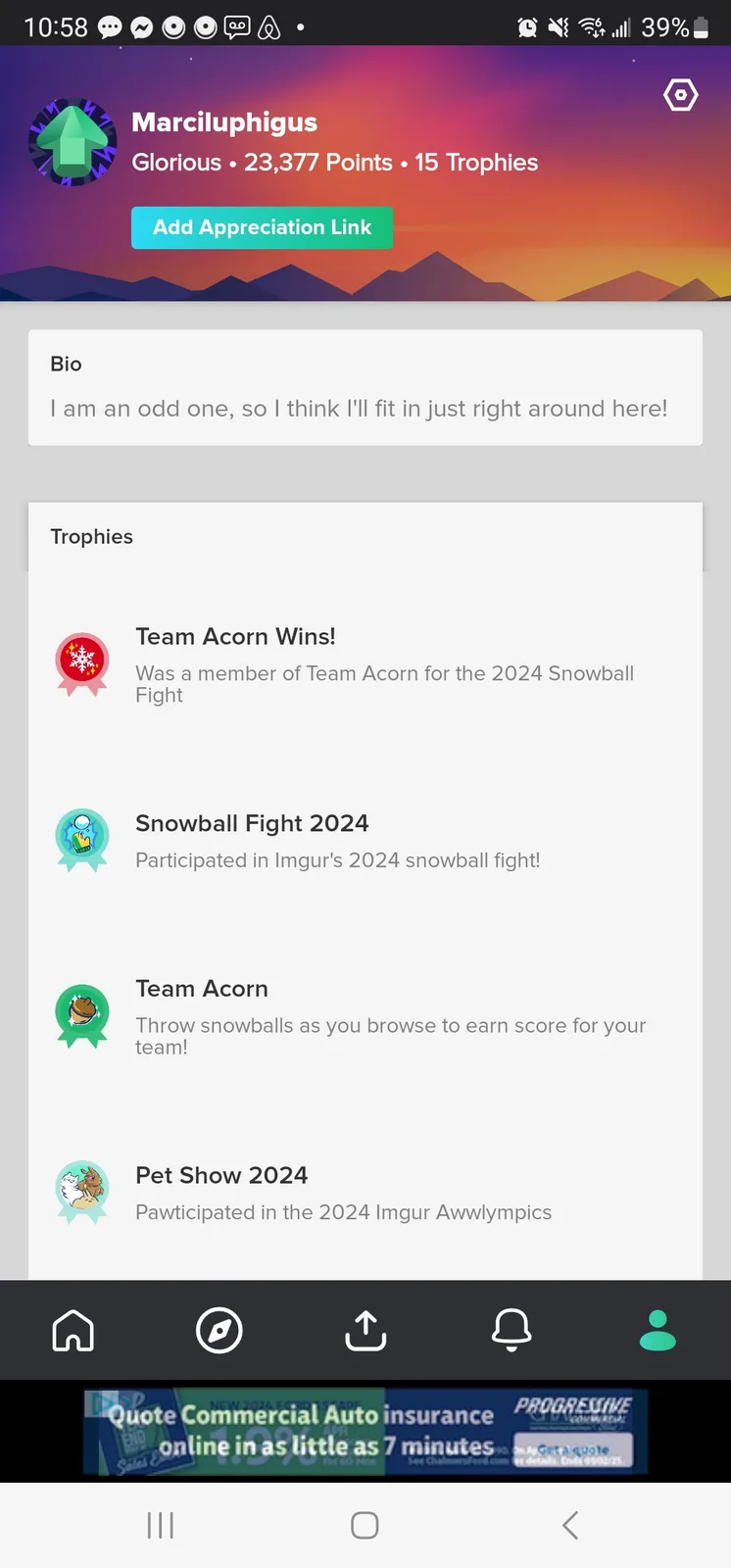This screenshot has height=1568, width=731.
Task: Open the Progressive insurance ad banner
Action: coord(365,1432)
